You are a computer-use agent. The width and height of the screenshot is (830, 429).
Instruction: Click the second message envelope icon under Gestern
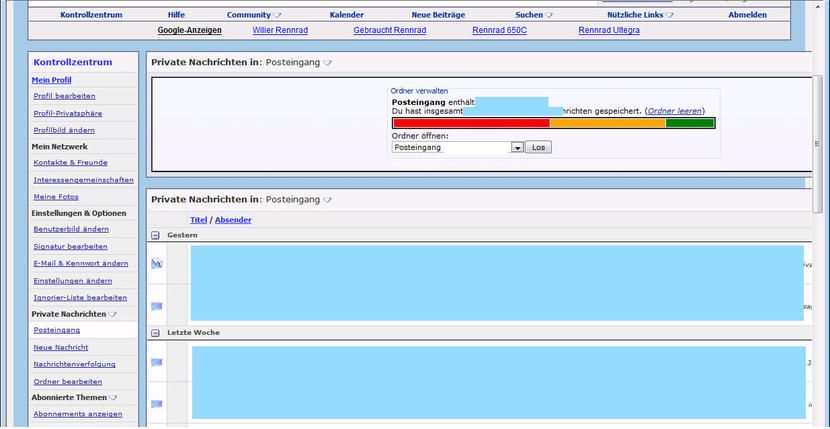[156, 306]
